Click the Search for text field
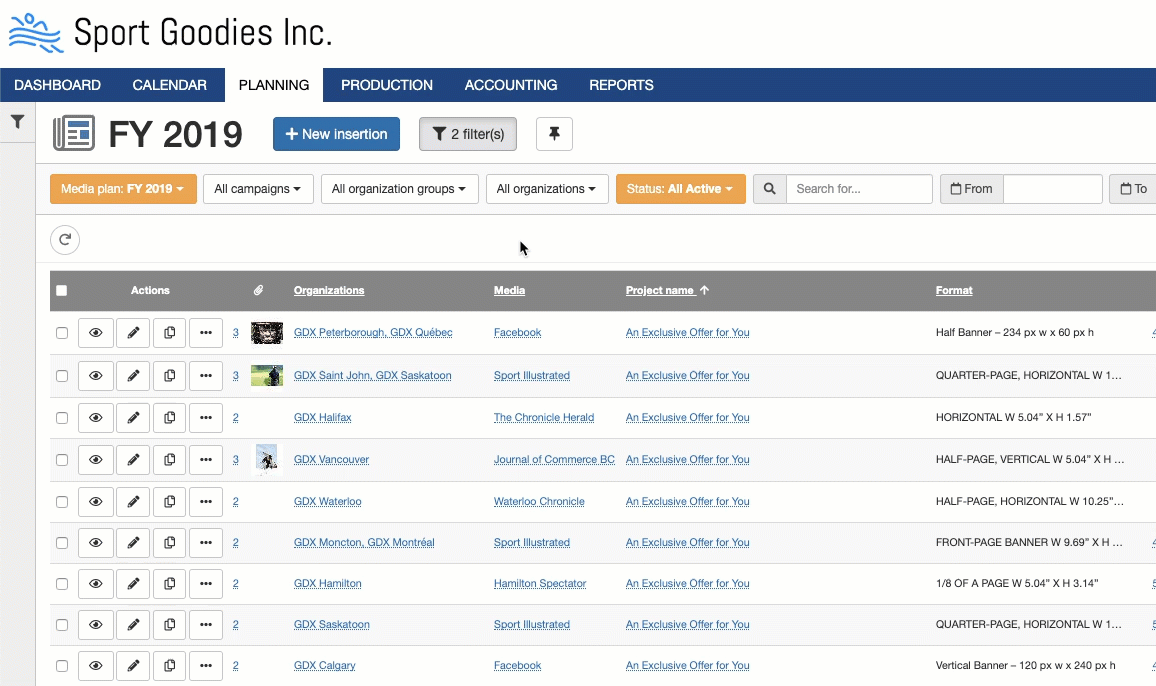Image resolution: width=1156 pixels, height=686 pixels. (x=858, y=189)
